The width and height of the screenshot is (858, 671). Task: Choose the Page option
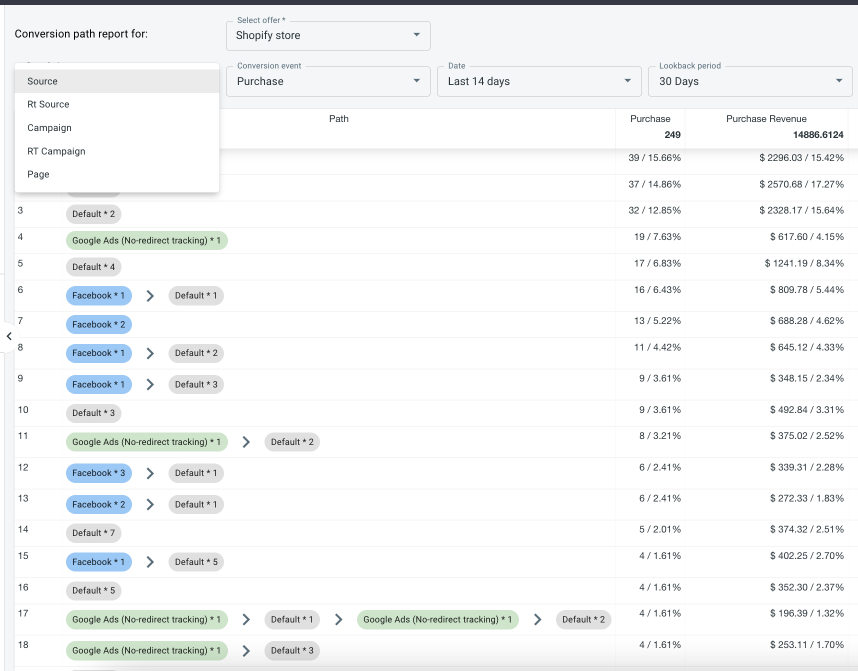point(117,174)
